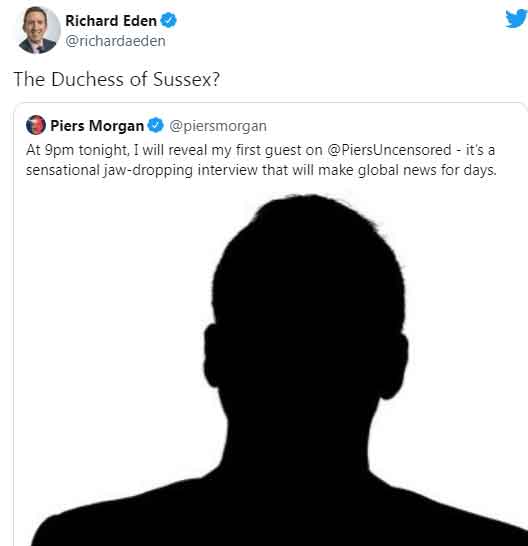
Task: Click the silhouette's head area
Action: tap(306, 299)
